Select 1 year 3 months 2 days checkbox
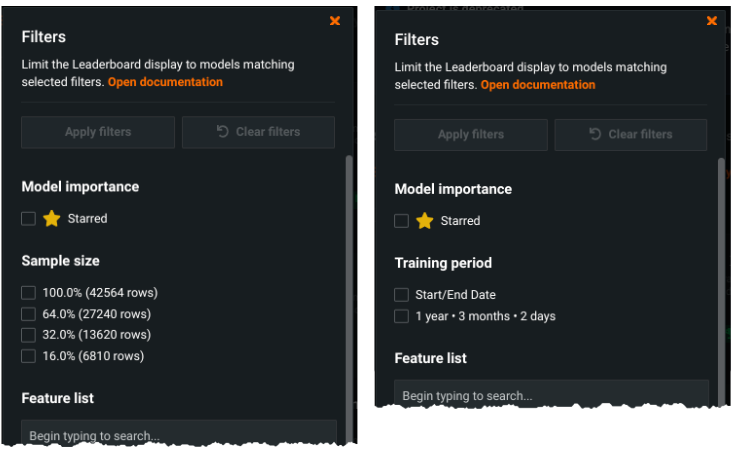The width and height of the screenshot is (732, 465). 401,316
